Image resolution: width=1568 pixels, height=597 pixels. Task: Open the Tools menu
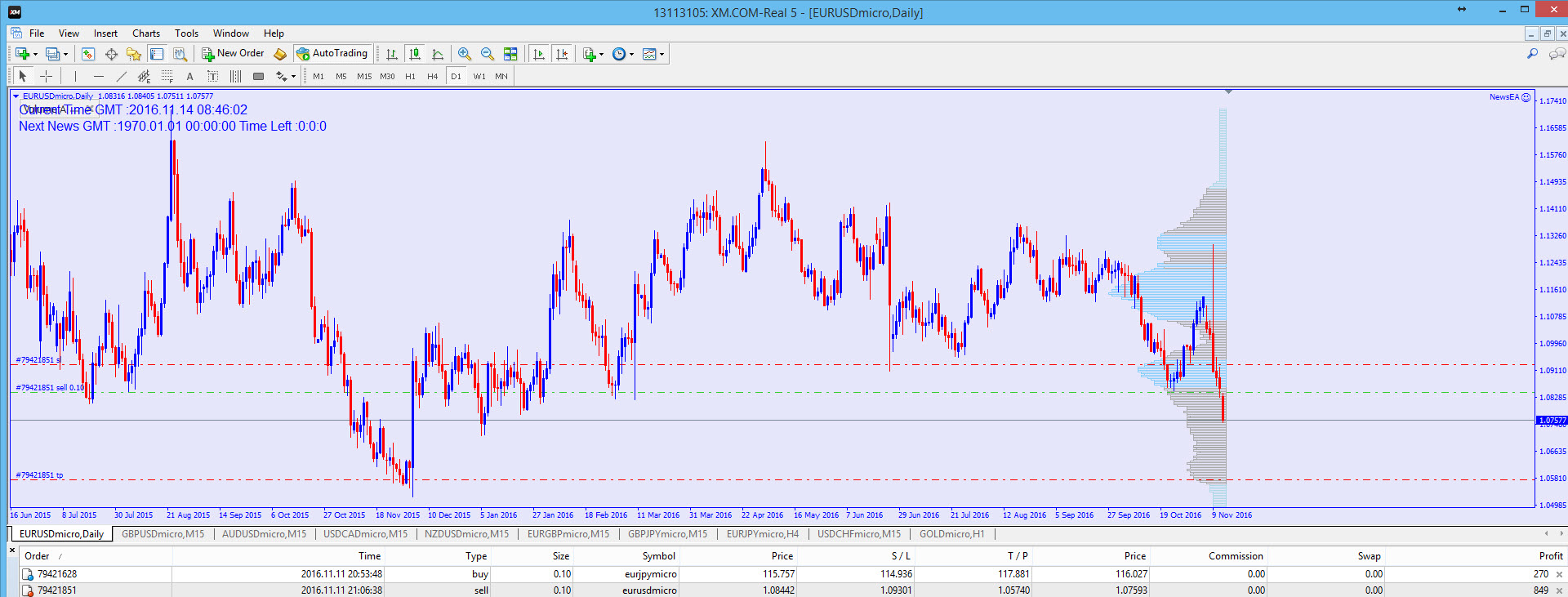(x=186, y=33)
